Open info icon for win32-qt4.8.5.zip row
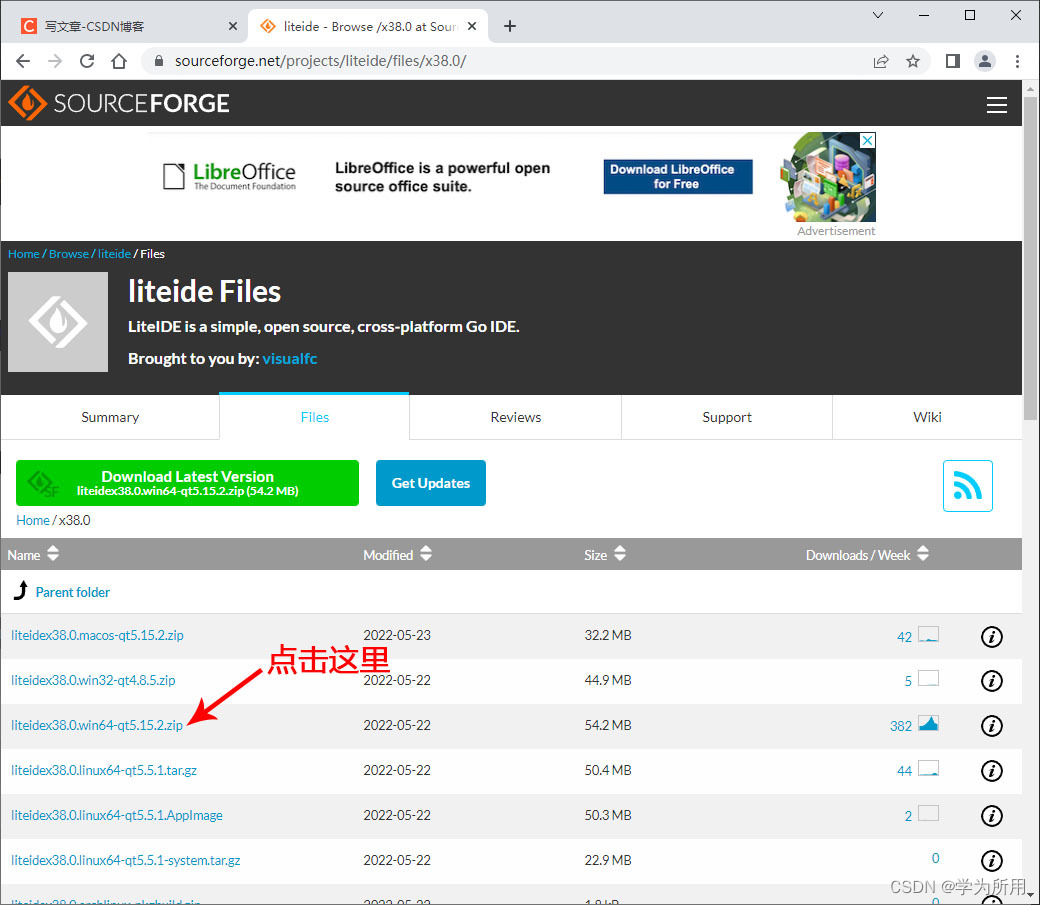This screenshot has height=905, width=1040. click(x=992, y=681)
